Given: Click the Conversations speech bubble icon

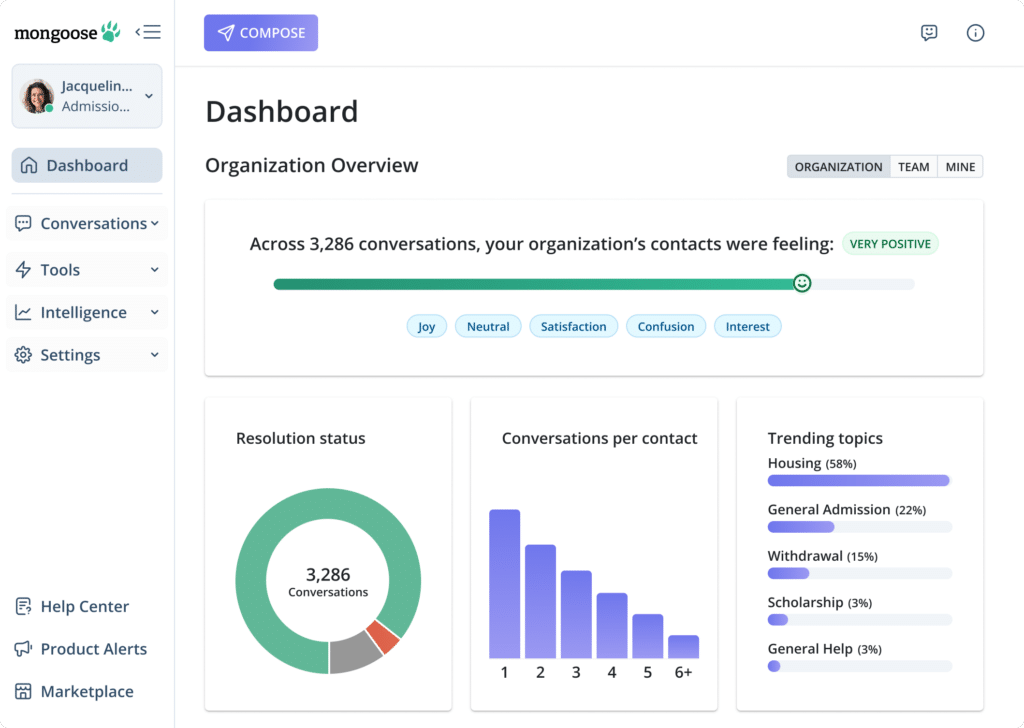Looking at the screenshot, I should (22, 223).
